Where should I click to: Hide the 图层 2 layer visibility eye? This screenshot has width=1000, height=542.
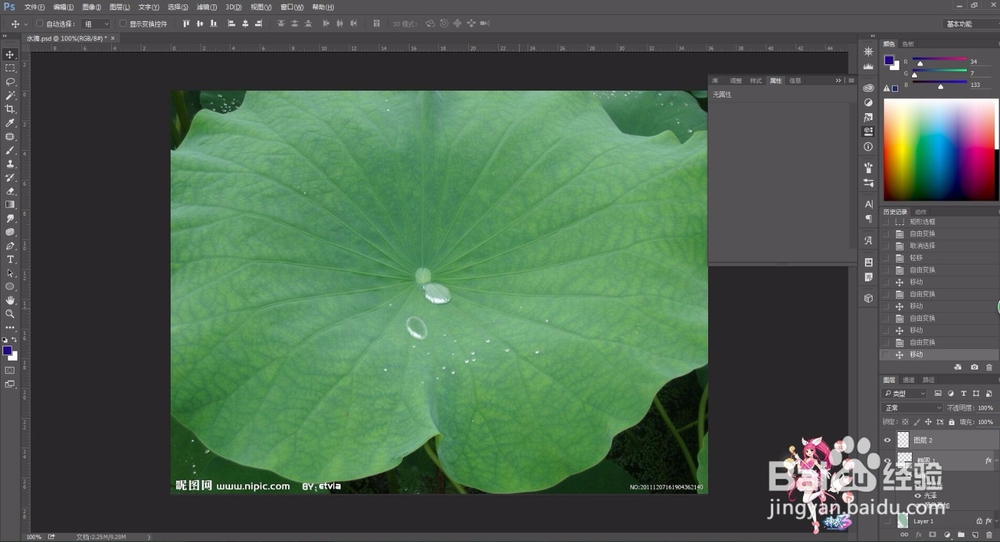[887, 440]
